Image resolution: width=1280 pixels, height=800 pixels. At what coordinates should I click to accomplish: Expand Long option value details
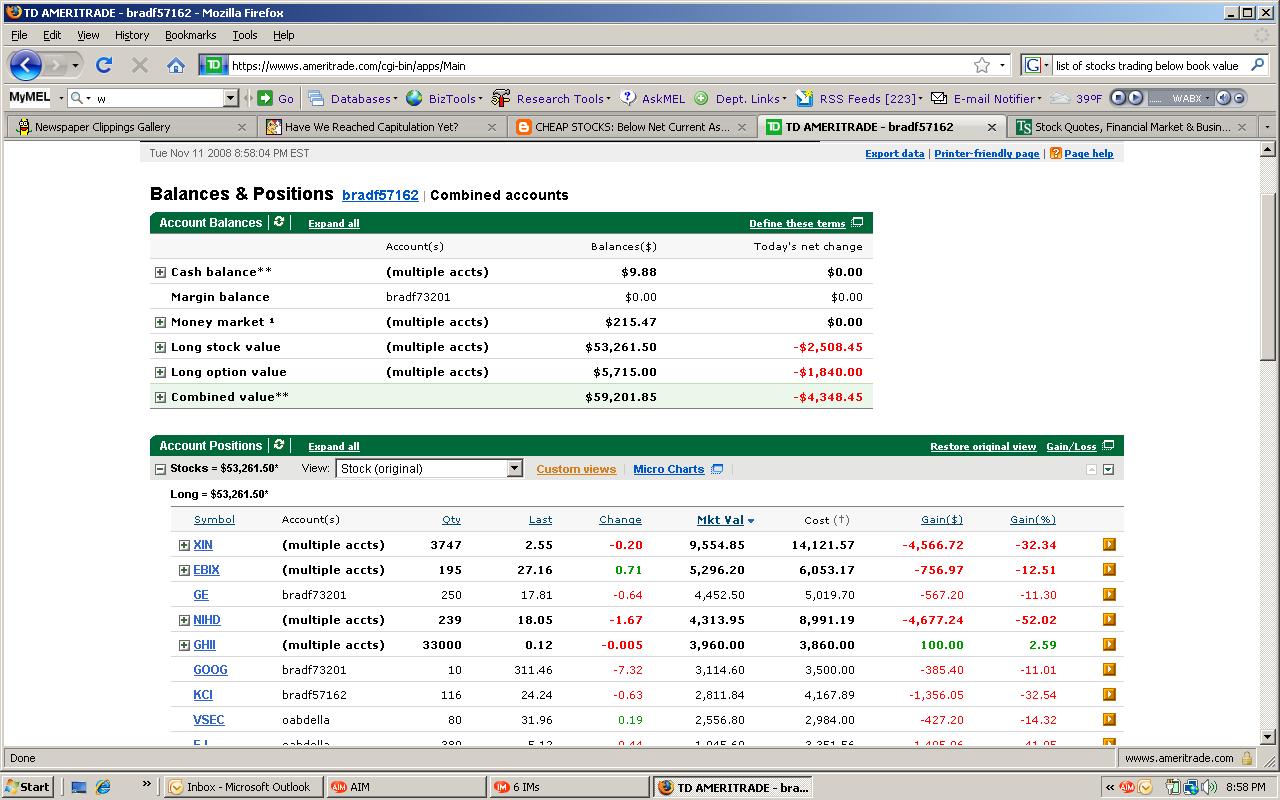(160, 372)
